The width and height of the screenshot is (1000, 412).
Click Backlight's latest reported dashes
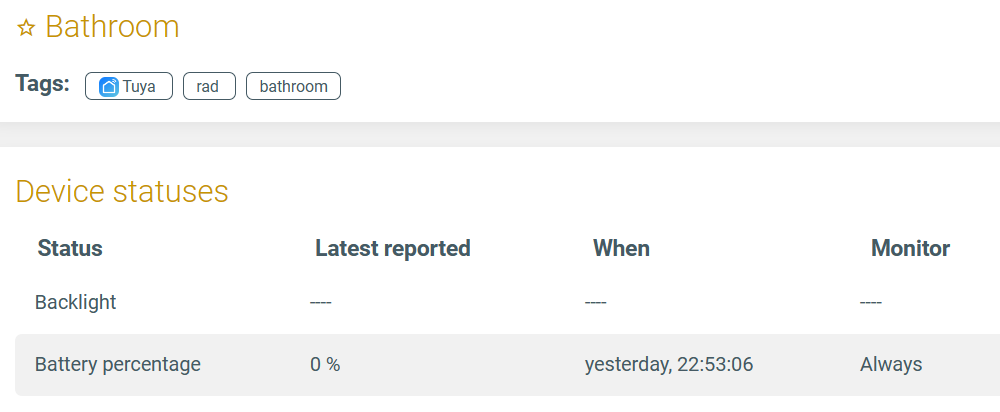click(x=321, y=302)
